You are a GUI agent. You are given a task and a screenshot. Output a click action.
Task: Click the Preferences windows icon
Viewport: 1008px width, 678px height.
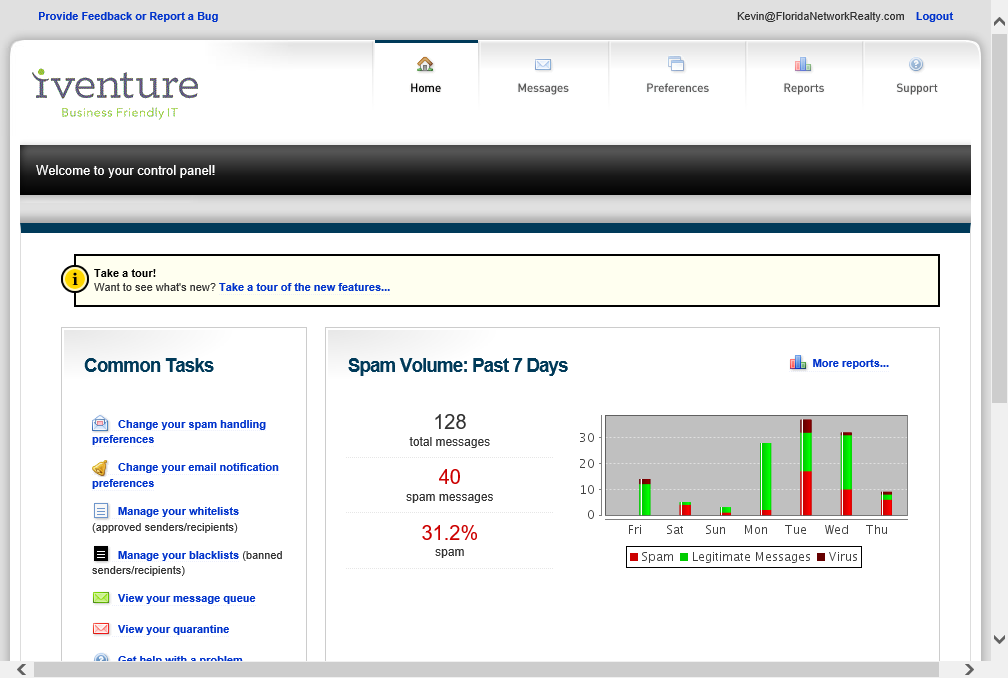click(x=676, y=64)
